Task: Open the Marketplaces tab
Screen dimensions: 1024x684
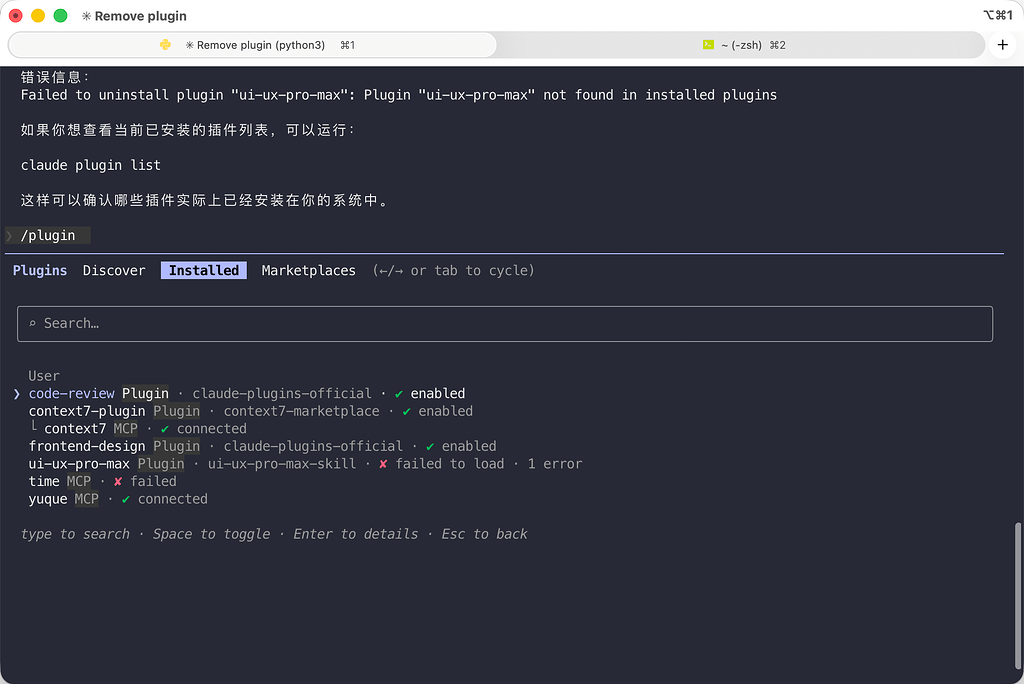Action: click(x=308, y=270)
